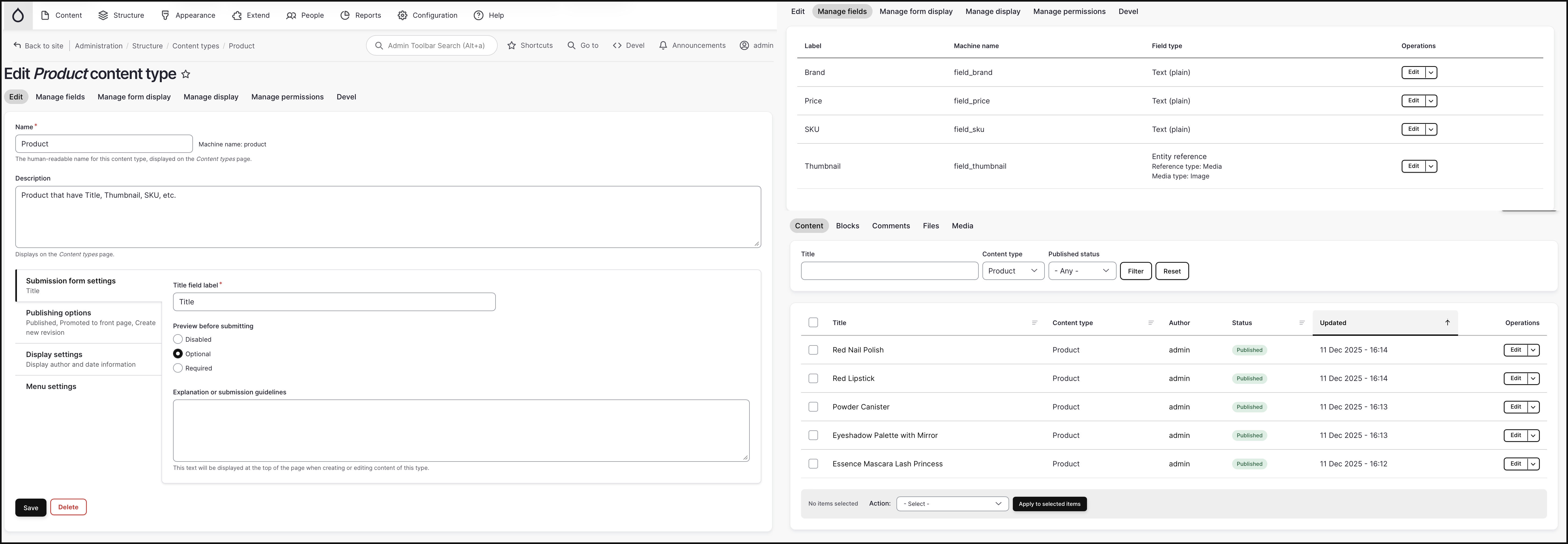Click the Drupal drop logo icon
This screenshot has height=544, width=1568.
coord(18,15)
